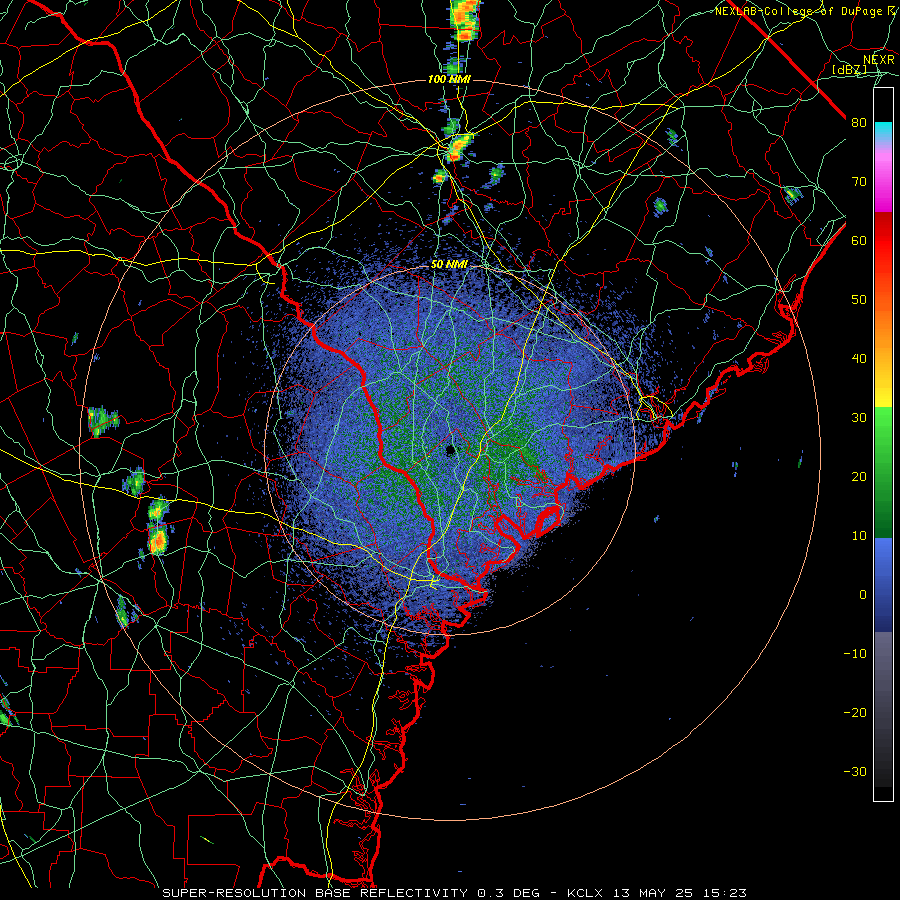Click the 30 value on the color scale
This screenshot has height=900, width=900.
click(858, 417)
